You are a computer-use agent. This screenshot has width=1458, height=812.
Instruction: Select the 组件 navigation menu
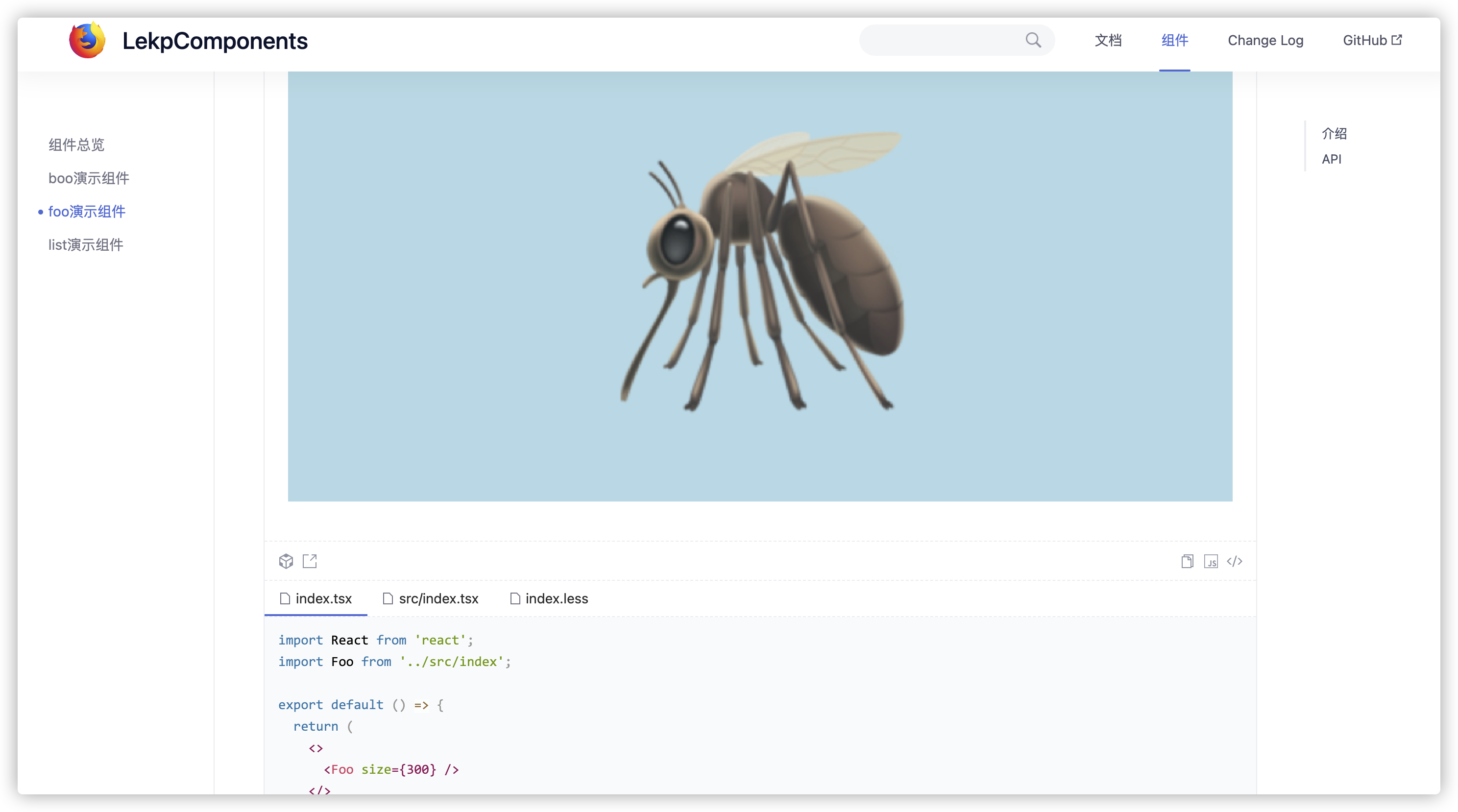1174,40
